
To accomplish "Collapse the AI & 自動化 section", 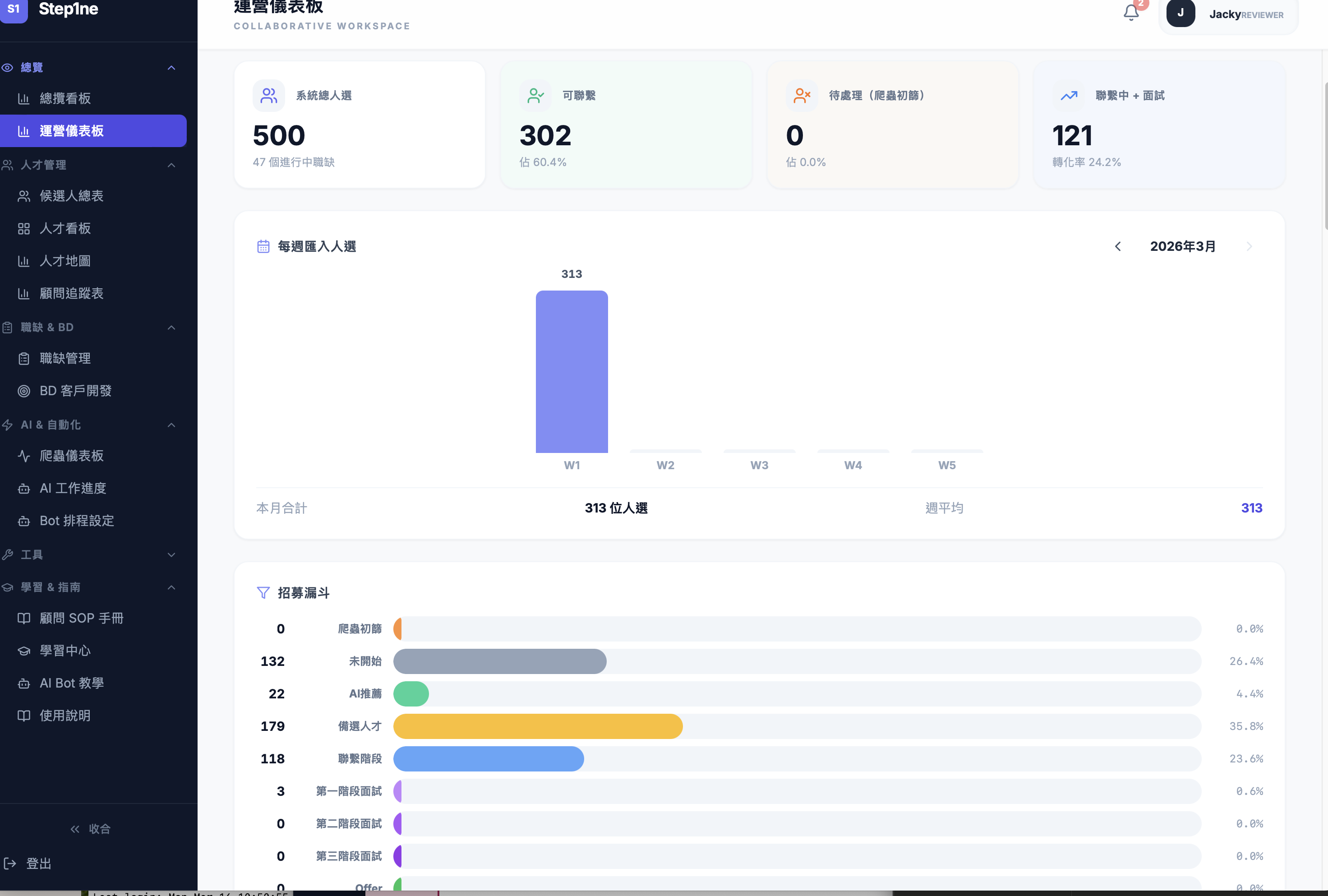I will pos(171,425).
